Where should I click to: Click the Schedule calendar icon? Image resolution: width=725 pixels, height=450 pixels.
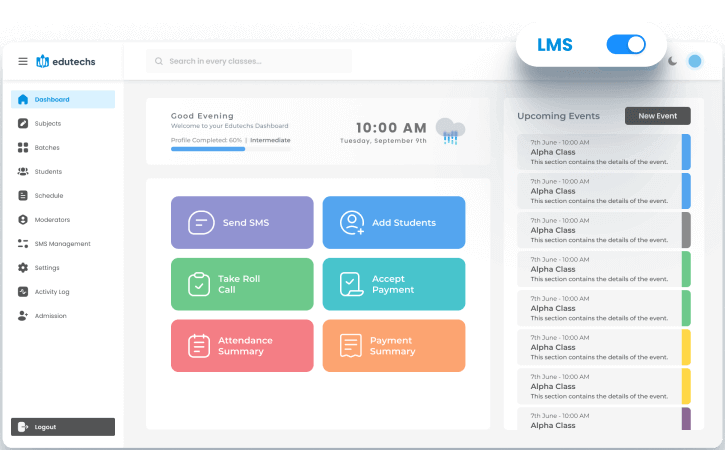pos(23,195)
